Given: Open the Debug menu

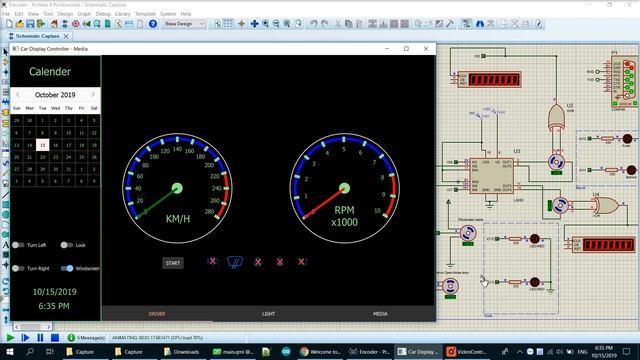Looking at the screenshot, I should pos(103,14).
